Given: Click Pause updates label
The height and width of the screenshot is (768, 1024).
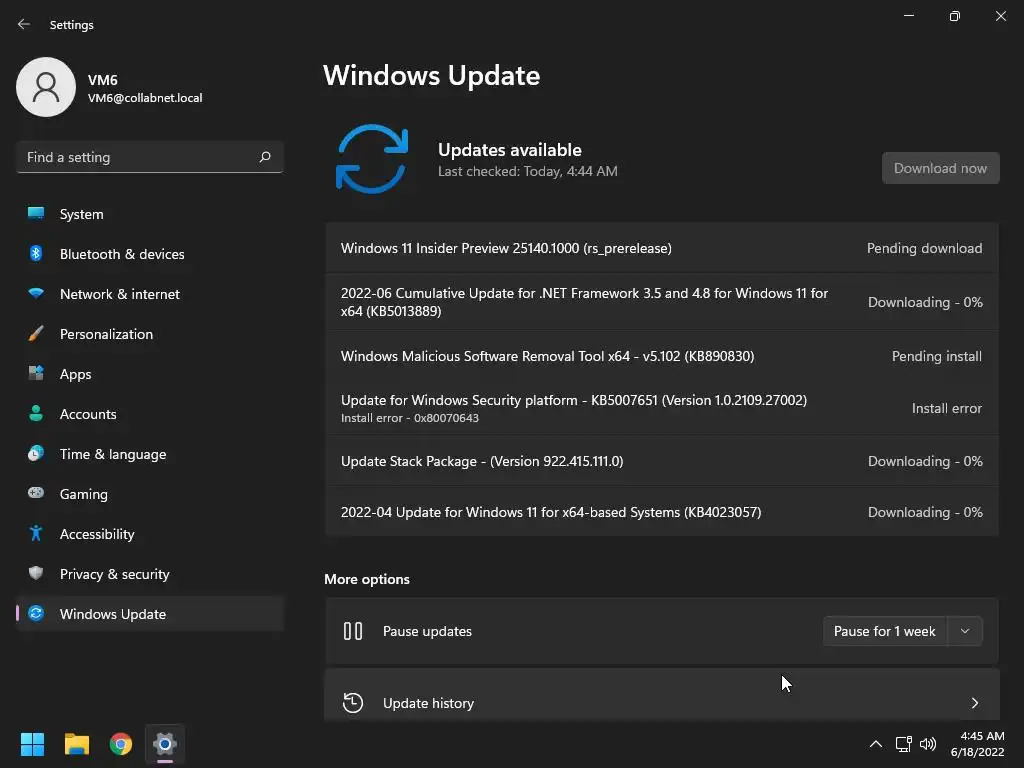Looking at the screenshot, I should coord(427,631).
